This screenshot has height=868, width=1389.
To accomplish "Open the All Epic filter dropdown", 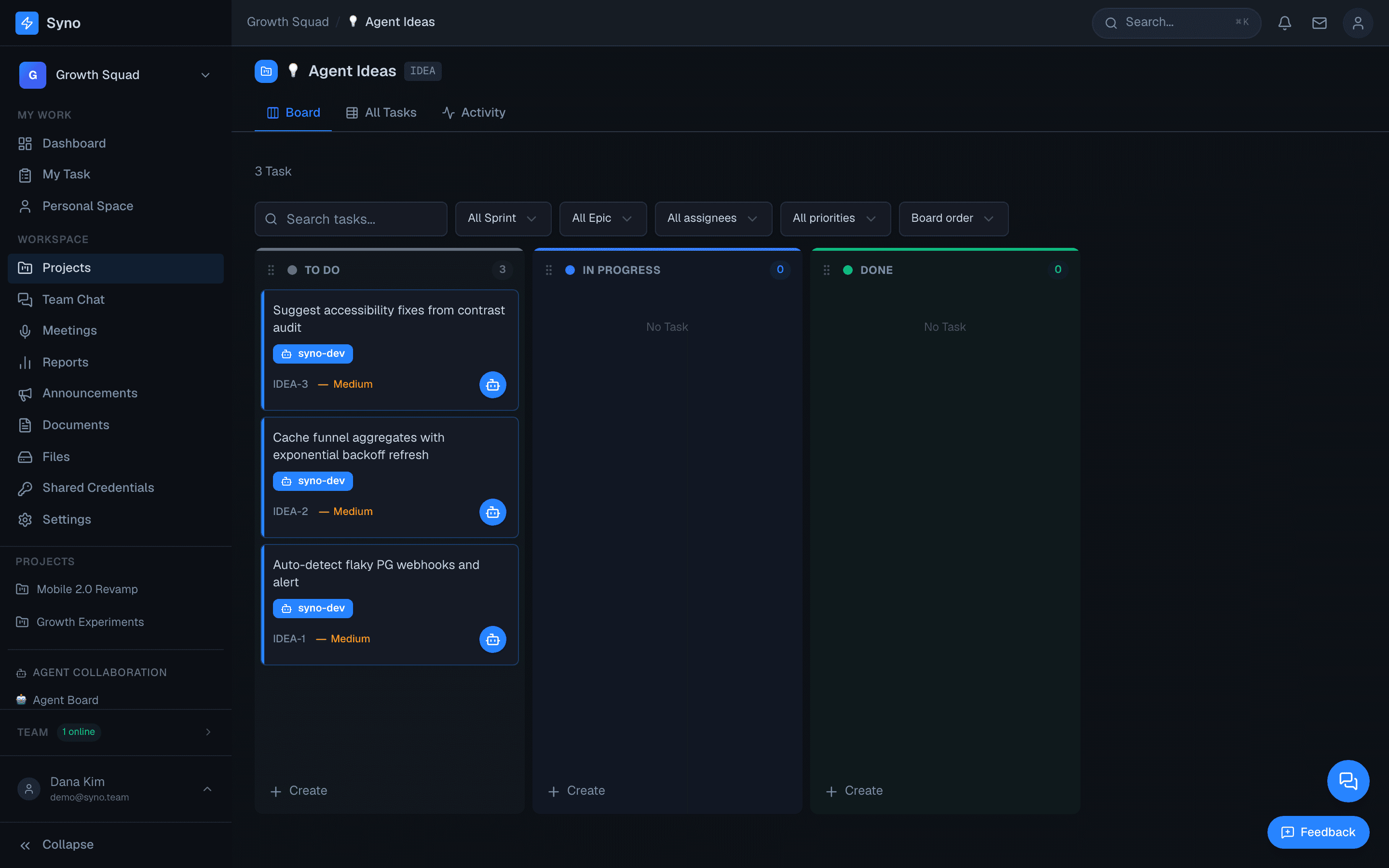I will coord(603,219).
